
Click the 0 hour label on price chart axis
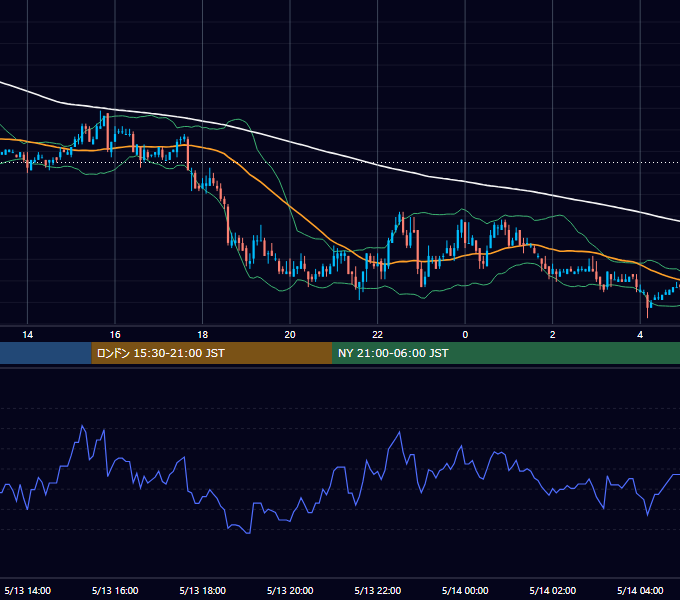465,335
